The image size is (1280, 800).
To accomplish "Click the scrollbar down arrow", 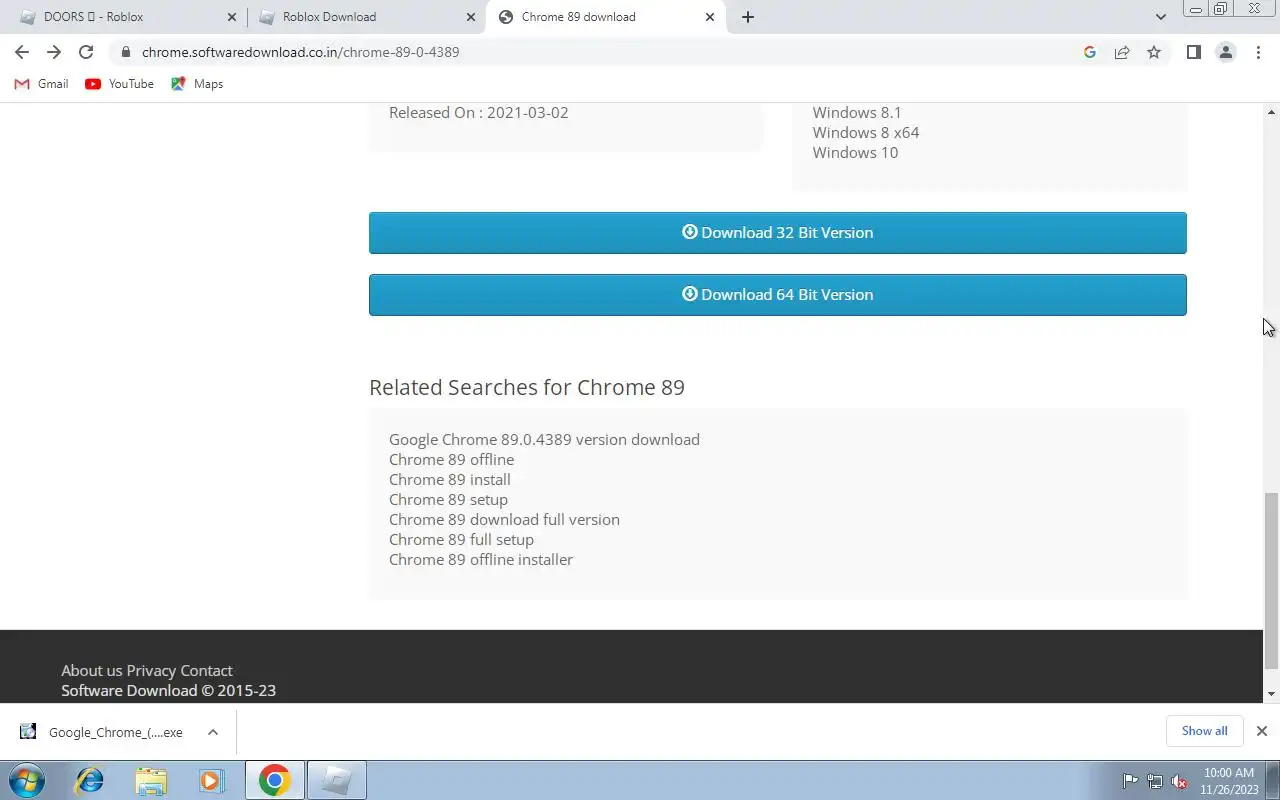I will [x=1272, y=694].
